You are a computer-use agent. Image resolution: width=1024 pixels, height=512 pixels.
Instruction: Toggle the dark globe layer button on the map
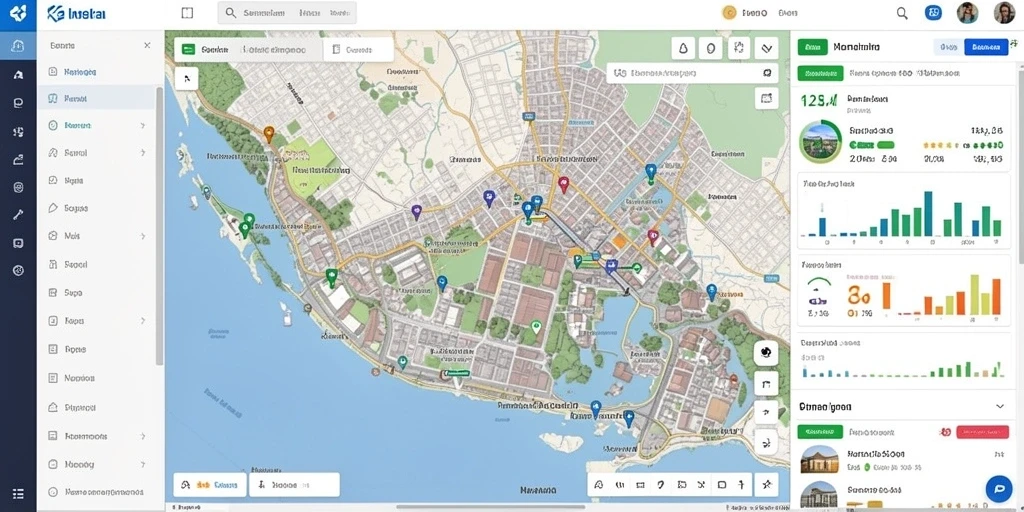766,353
